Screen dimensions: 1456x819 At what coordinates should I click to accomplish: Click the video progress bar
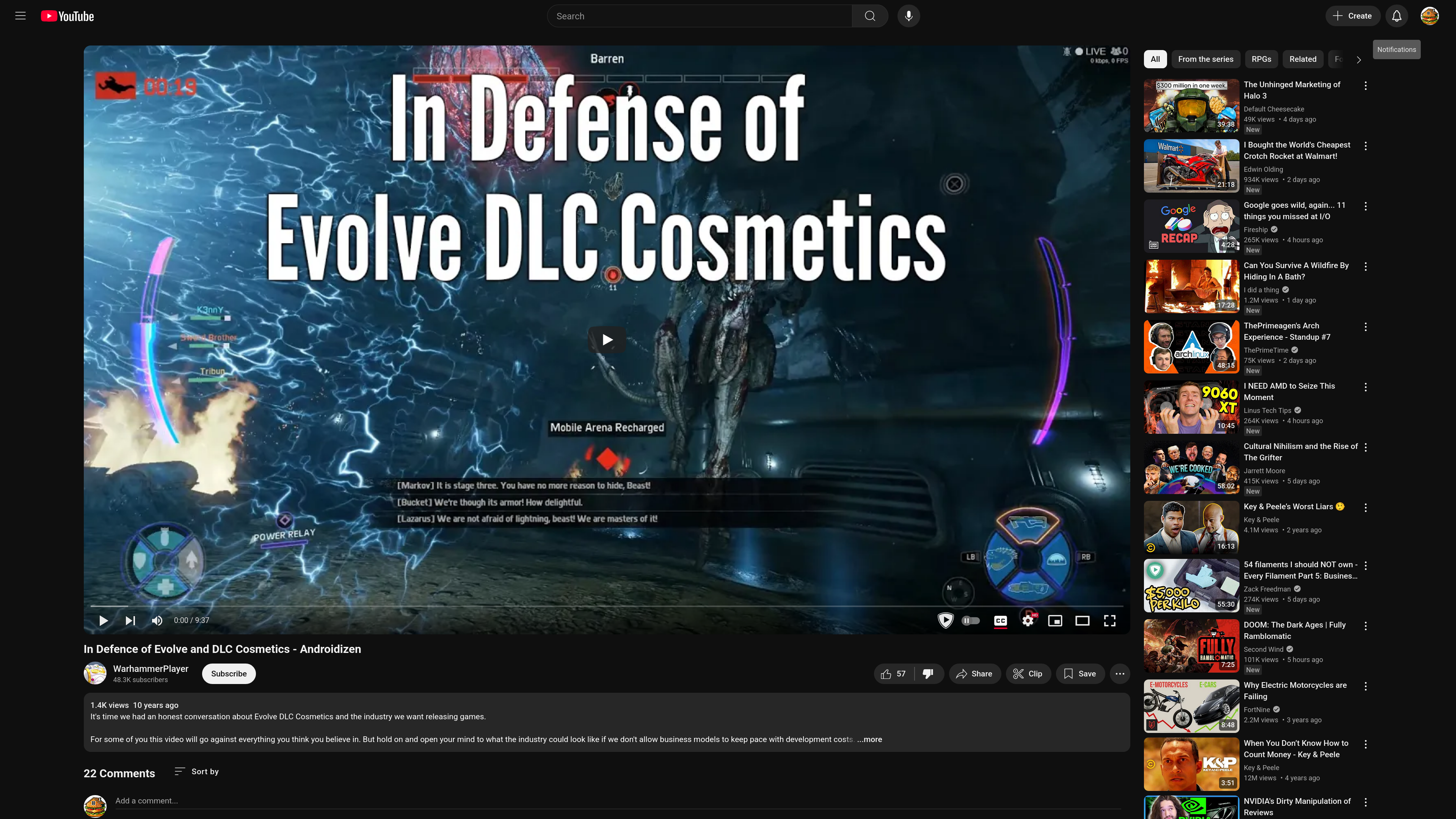point(607,606)
